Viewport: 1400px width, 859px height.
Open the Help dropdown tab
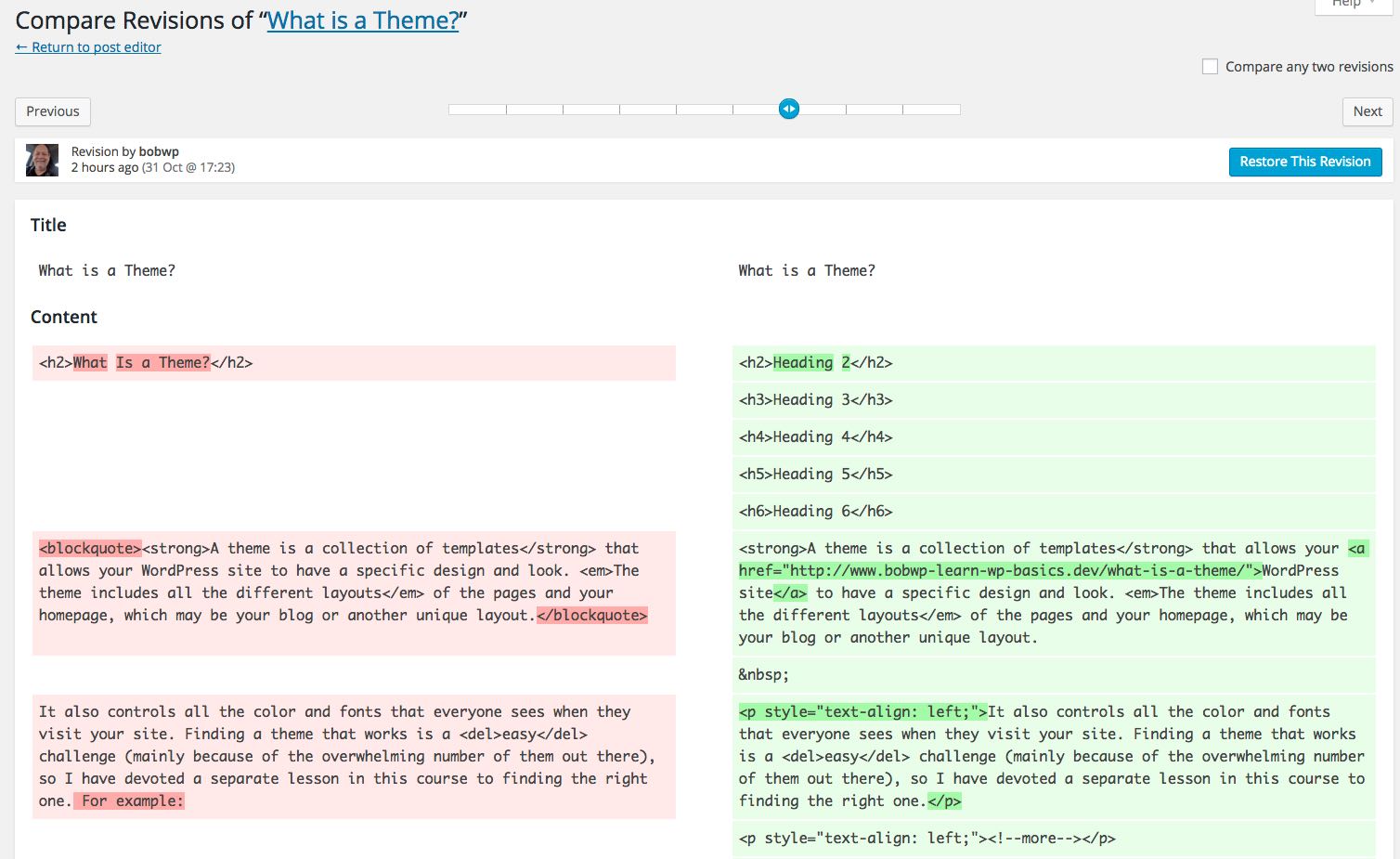1352,5
